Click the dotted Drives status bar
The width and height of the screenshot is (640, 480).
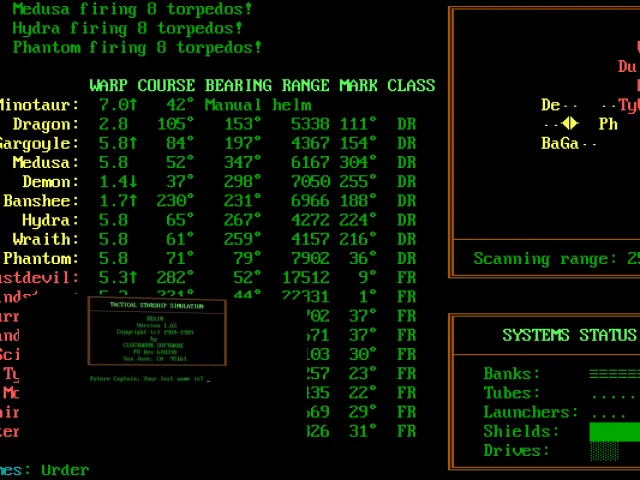[604, 451]
